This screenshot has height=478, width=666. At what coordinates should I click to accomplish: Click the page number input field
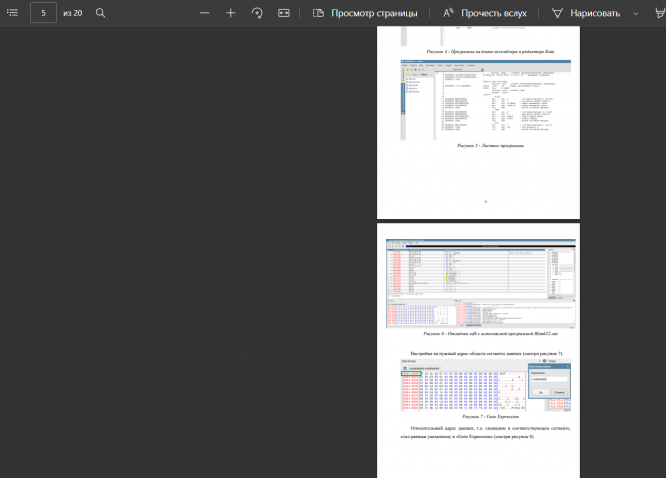[x=43, y=13]
